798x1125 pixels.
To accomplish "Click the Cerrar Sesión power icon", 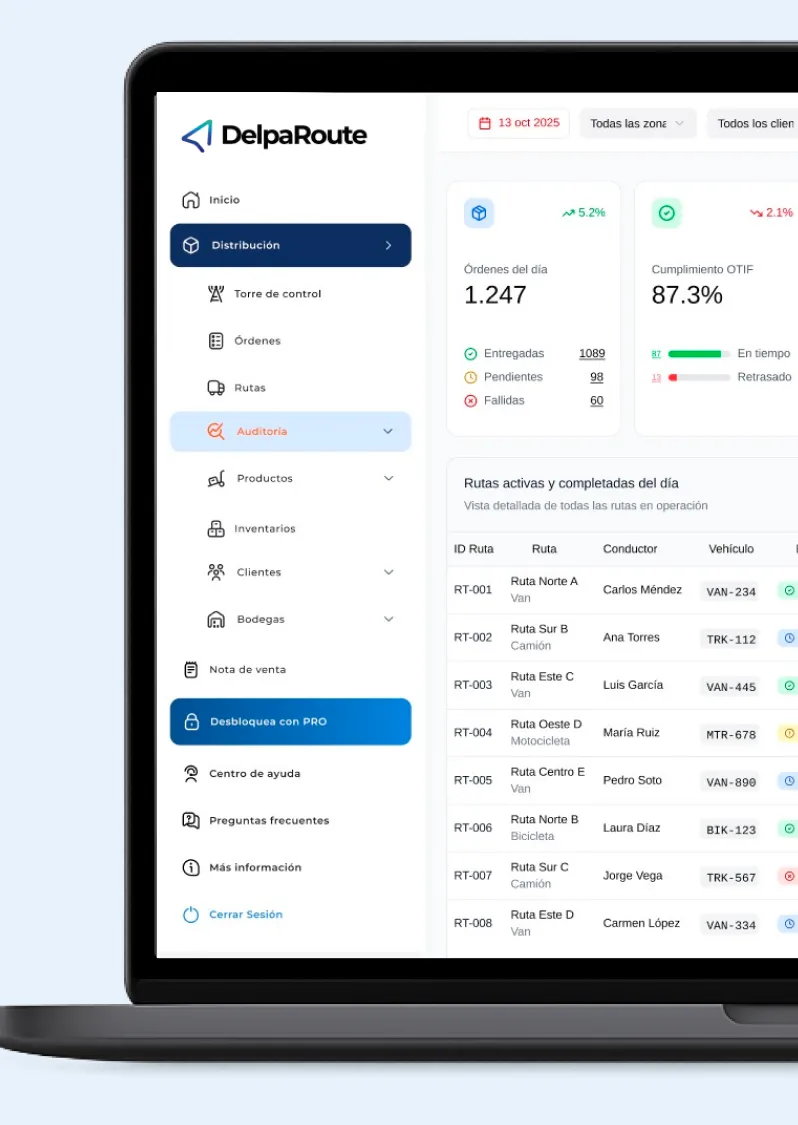I will click(x=191, y=915).
